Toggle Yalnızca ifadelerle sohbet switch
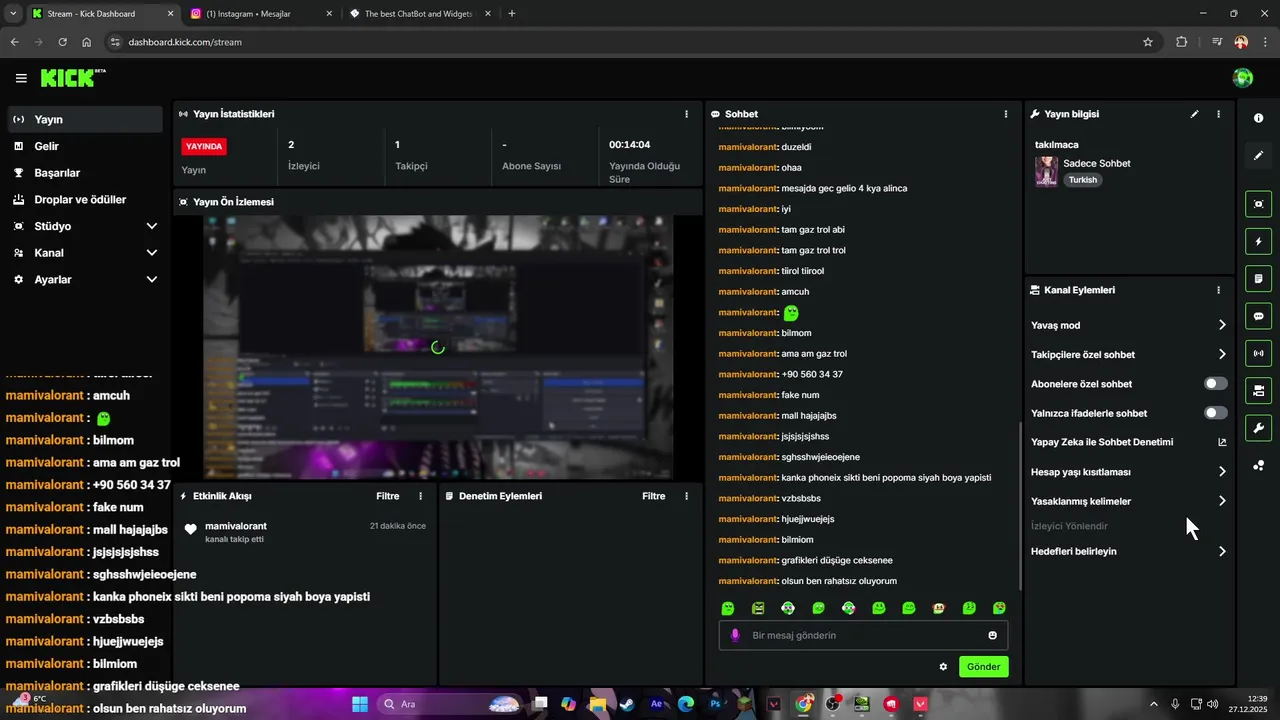1280x720 pixels. tap(1216, 413)
